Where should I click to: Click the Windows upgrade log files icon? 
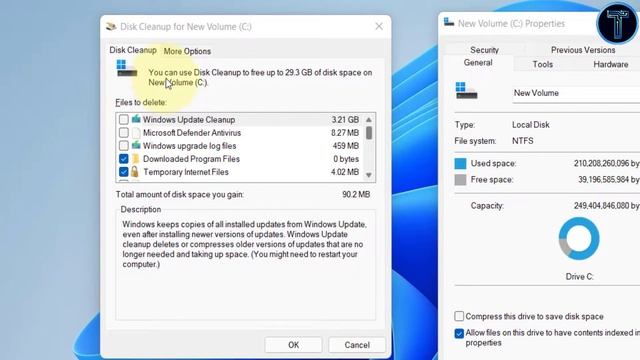[136, 145]
